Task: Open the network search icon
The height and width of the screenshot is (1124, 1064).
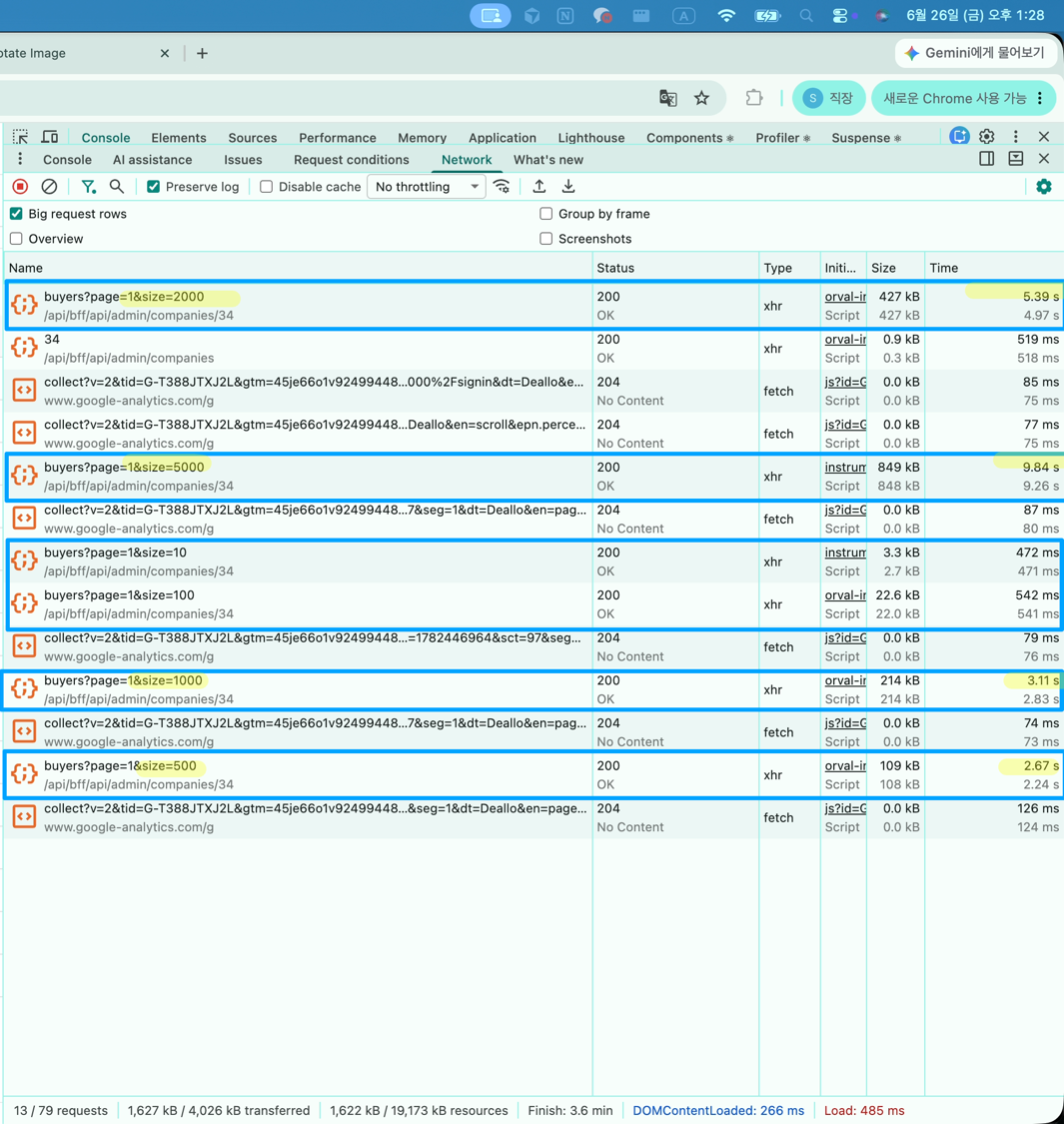Action: point(116,187)
